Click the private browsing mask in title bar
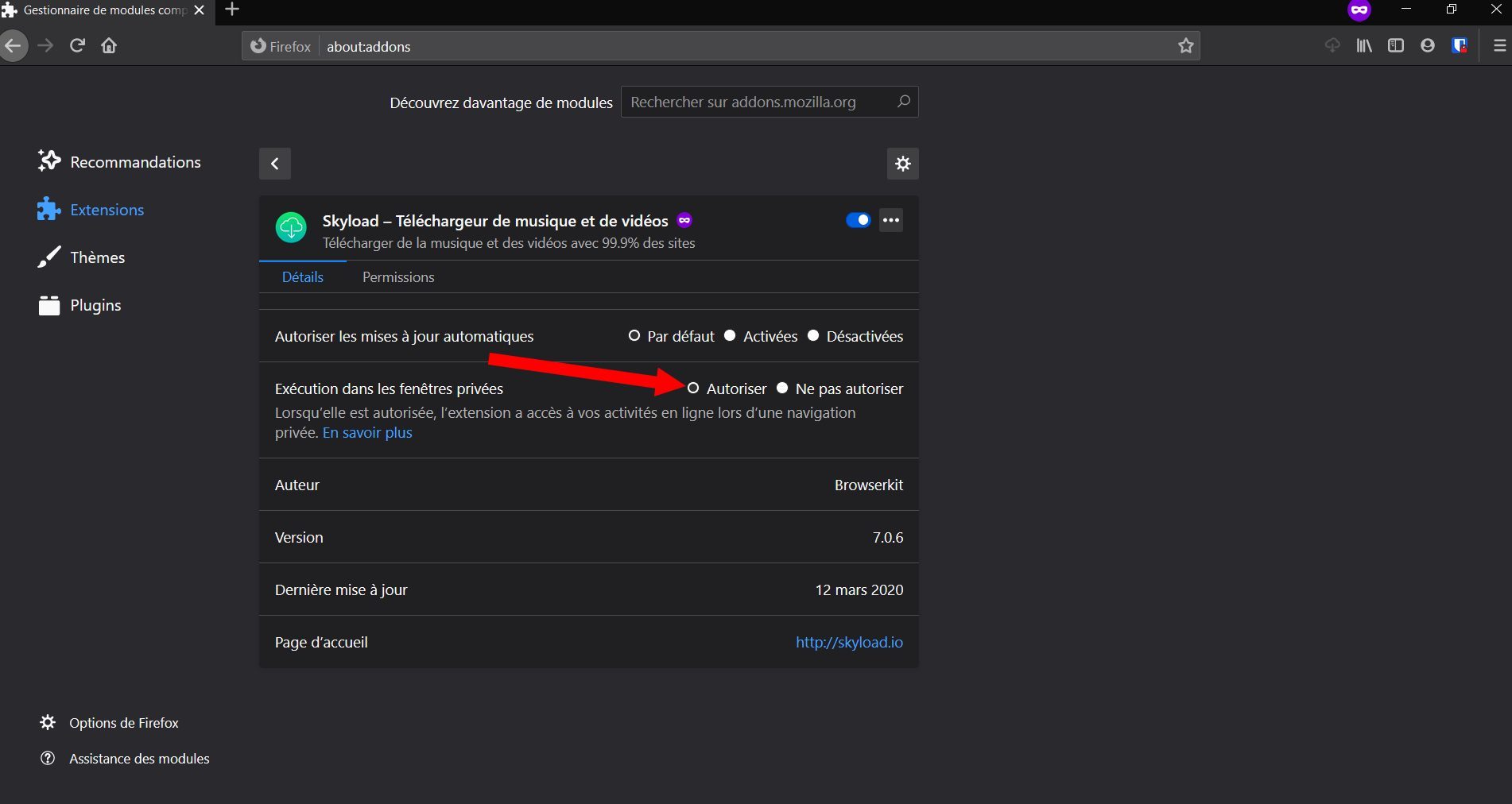The image size is (1512, 804). [x=1359, y=10]
